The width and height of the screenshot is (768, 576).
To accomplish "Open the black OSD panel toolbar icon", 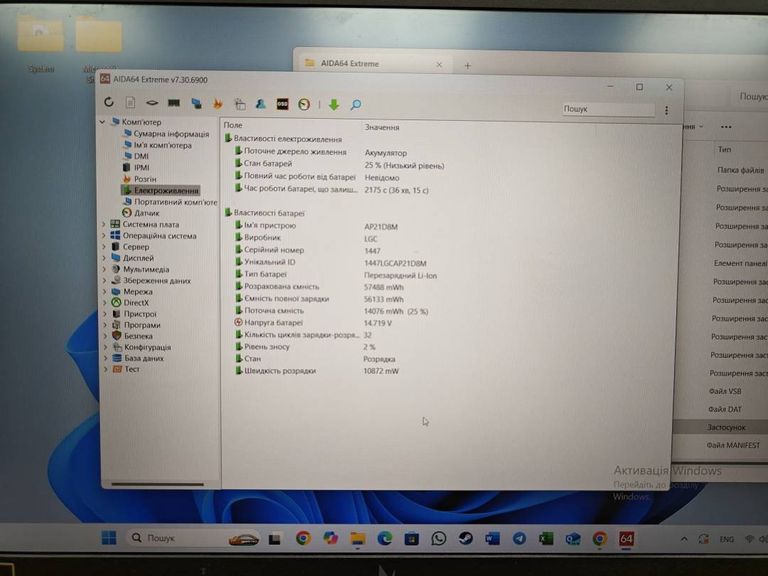I will pyautogui.click(x=283, y=104).
